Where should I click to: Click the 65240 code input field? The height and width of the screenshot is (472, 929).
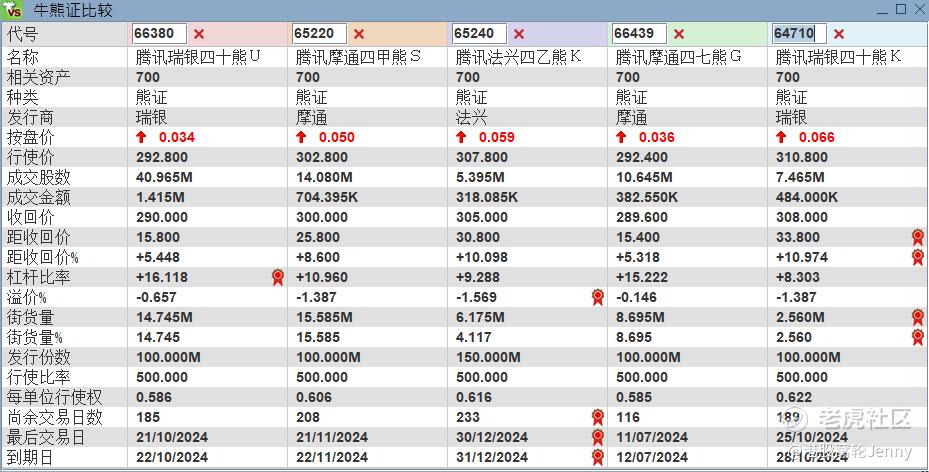click(479, 34)
